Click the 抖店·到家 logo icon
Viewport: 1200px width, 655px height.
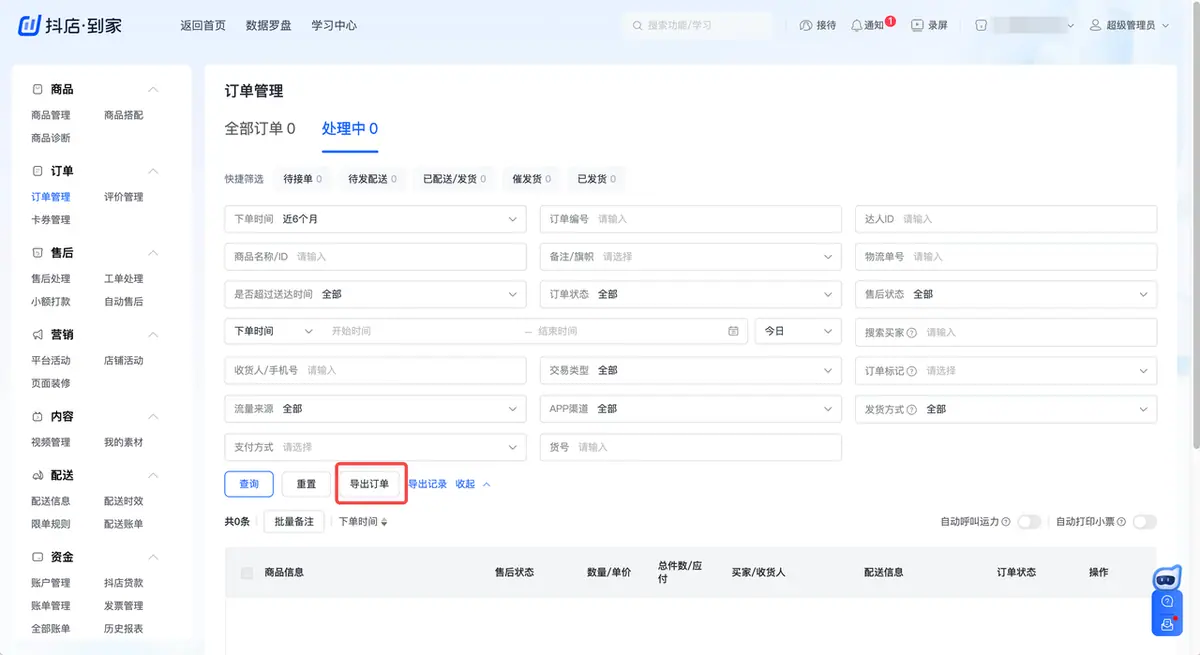(x=30, y=25)
